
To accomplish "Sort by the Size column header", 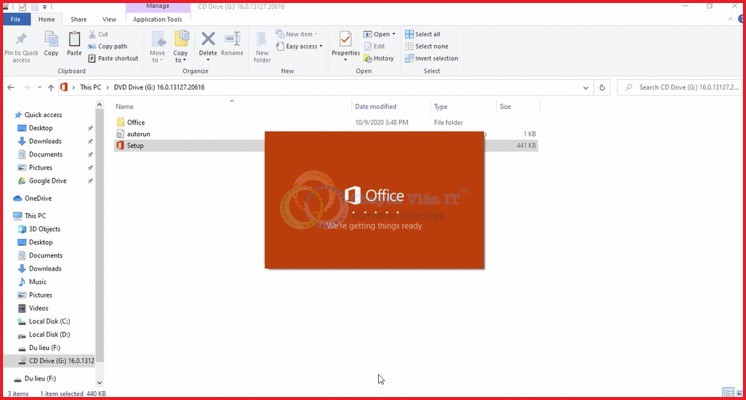I will (505, 107).
